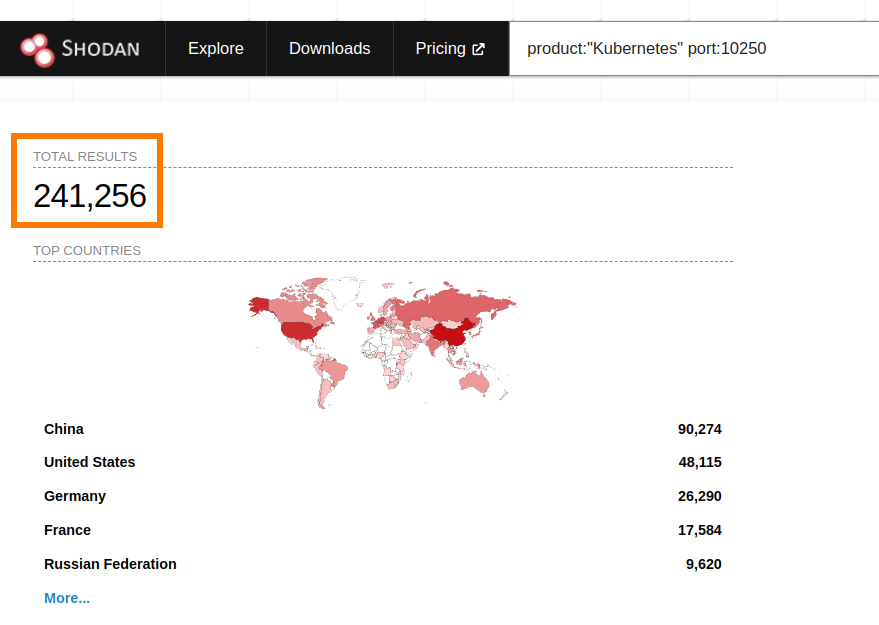The width and height of the screenshot is (879, 625).
Task: Open the Downloads menu item
Action: click(330, 49)
